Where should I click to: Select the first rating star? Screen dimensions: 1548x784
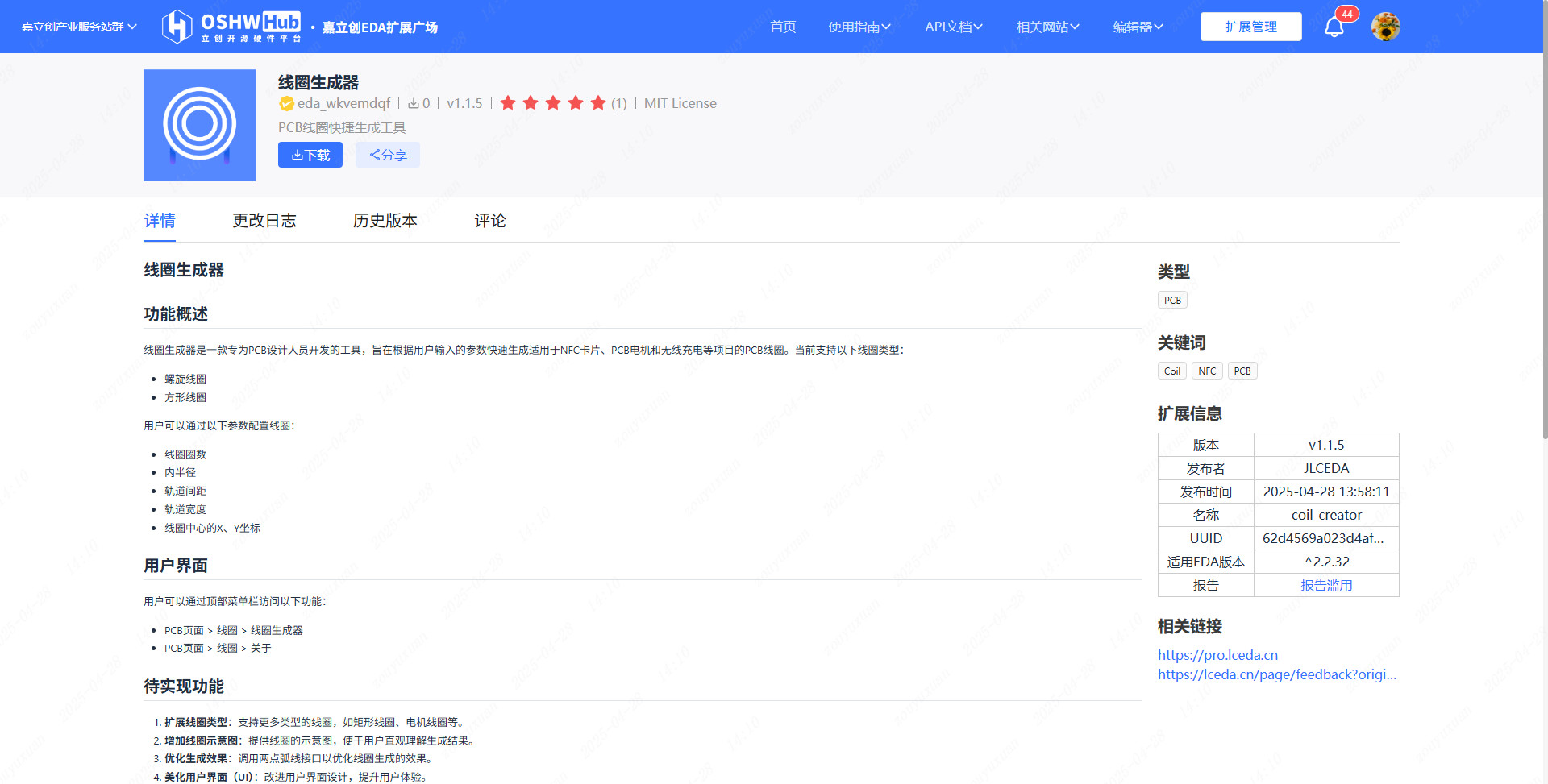coord(507,103)
